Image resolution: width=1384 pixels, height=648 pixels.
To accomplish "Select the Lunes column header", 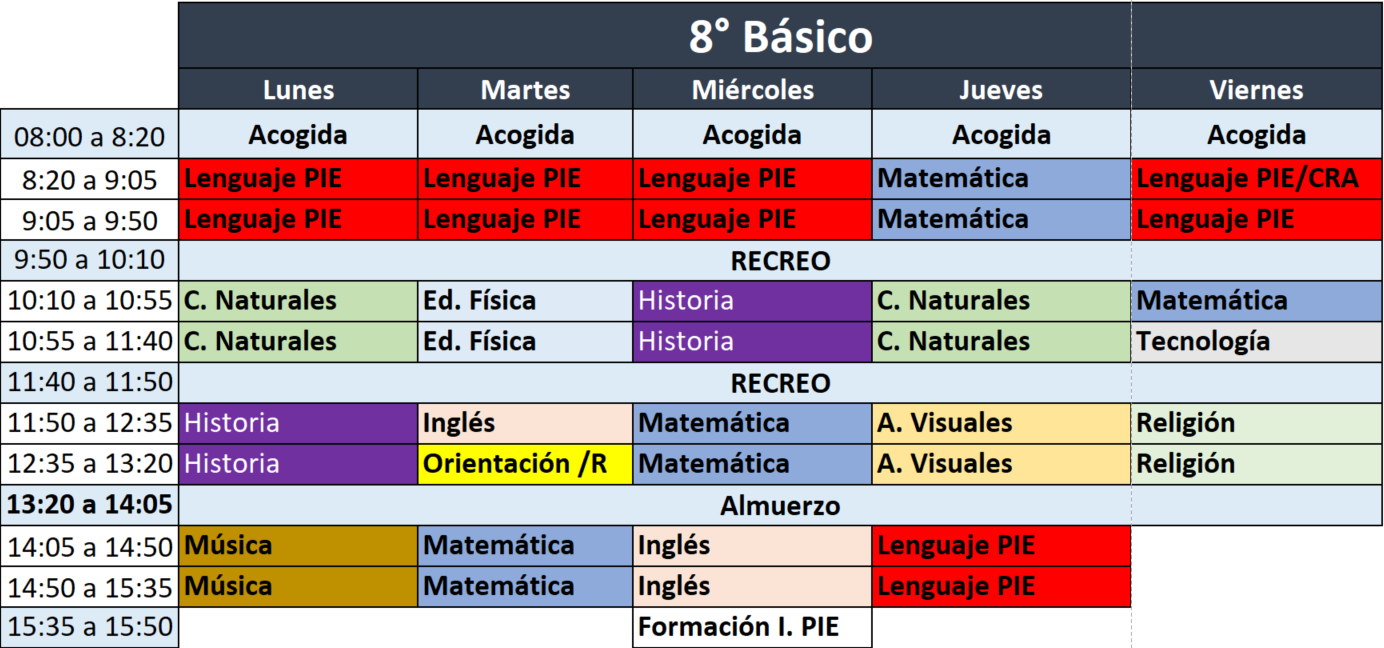I will point(298,90).
